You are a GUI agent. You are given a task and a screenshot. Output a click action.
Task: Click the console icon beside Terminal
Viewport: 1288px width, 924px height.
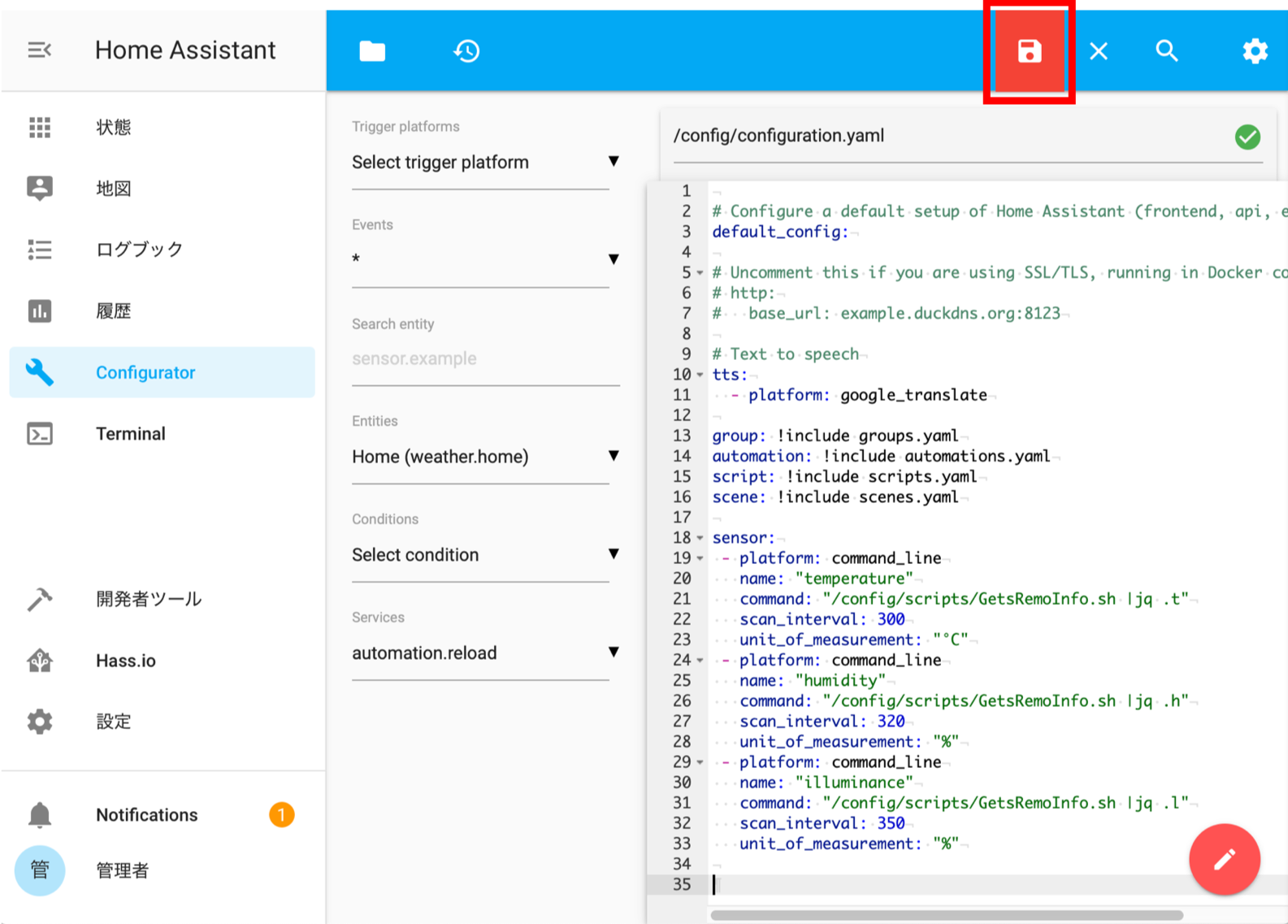point(40,434)
